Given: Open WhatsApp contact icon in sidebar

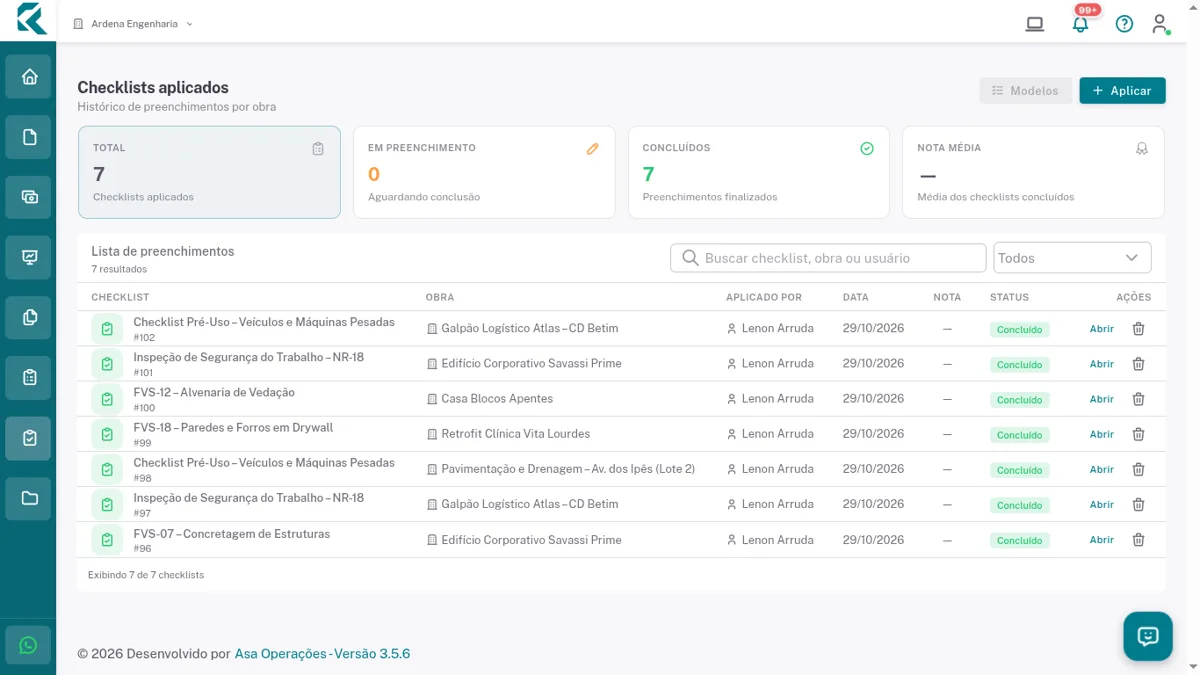Looking at the screenshot, I should tap(28, 645).
